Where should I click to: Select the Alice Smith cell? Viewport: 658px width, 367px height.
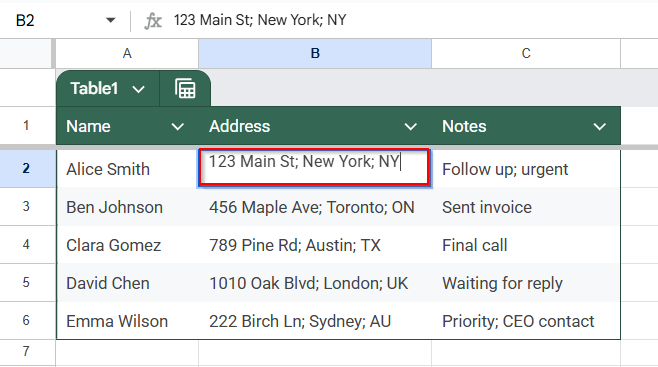127,169
